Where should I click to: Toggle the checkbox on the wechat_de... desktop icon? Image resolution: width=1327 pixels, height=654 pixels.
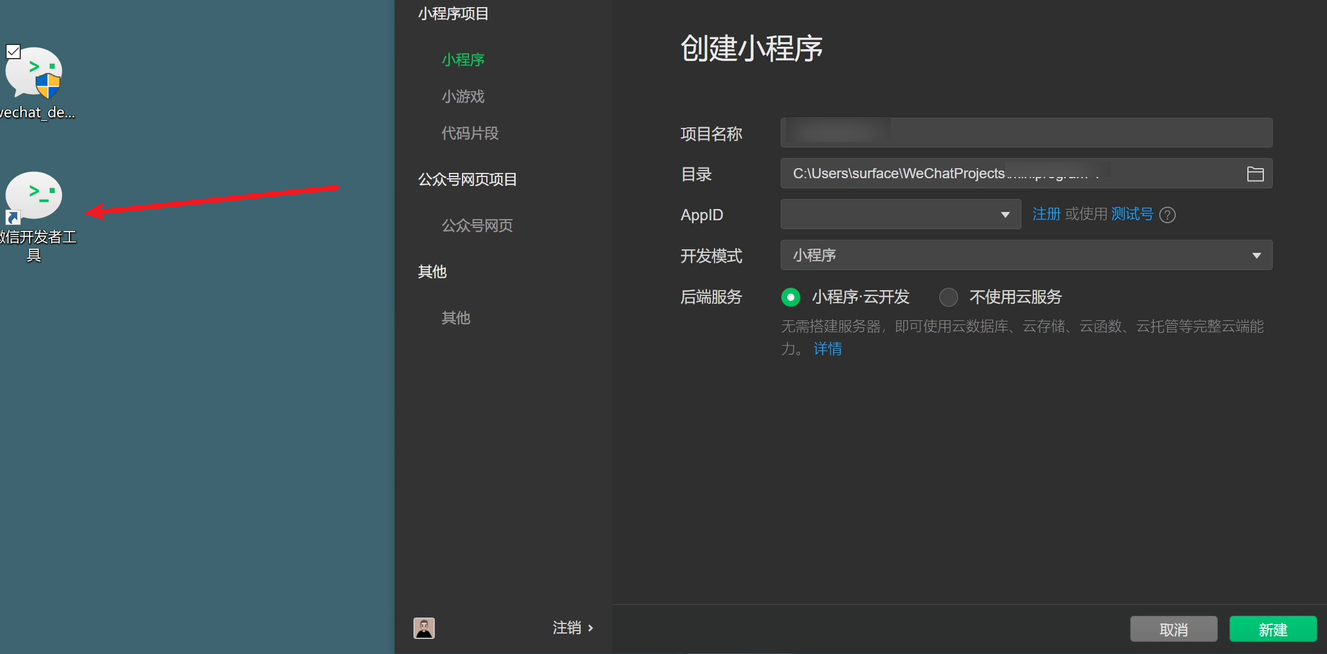(13, 51)
